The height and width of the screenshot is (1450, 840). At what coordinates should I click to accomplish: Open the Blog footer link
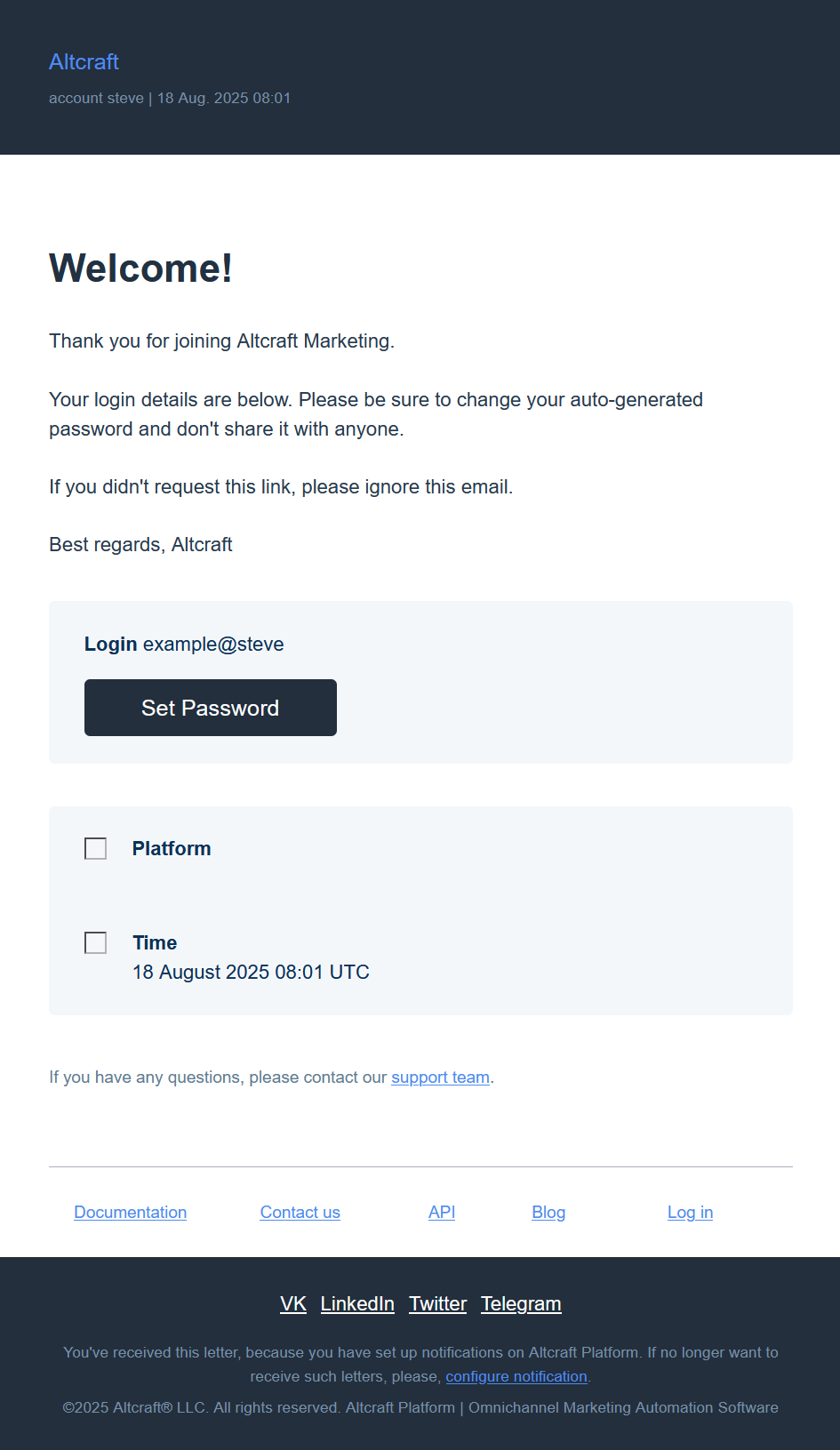click(548, 1213)
